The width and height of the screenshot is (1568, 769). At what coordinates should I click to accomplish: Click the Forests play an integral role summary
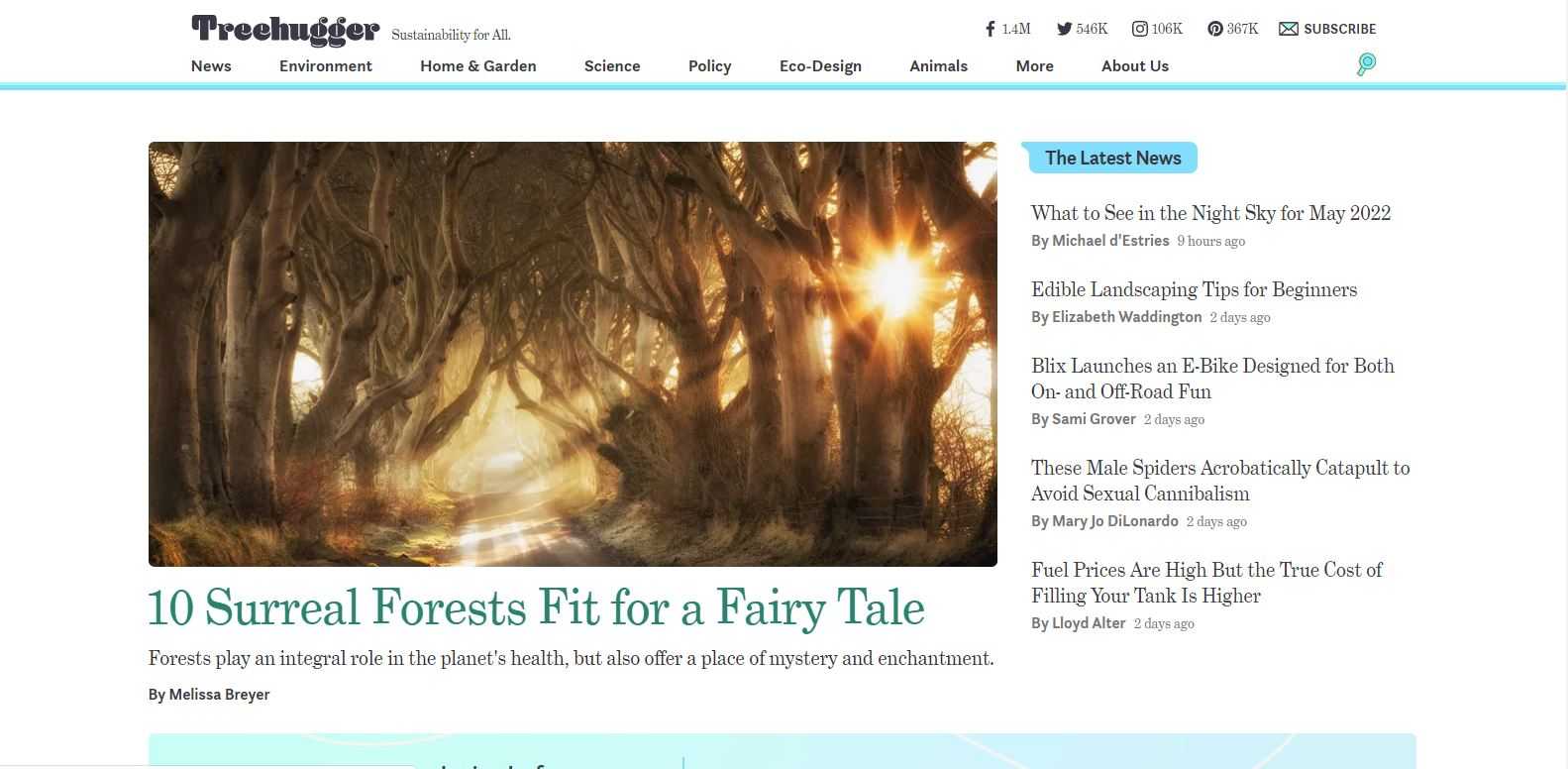571,659
